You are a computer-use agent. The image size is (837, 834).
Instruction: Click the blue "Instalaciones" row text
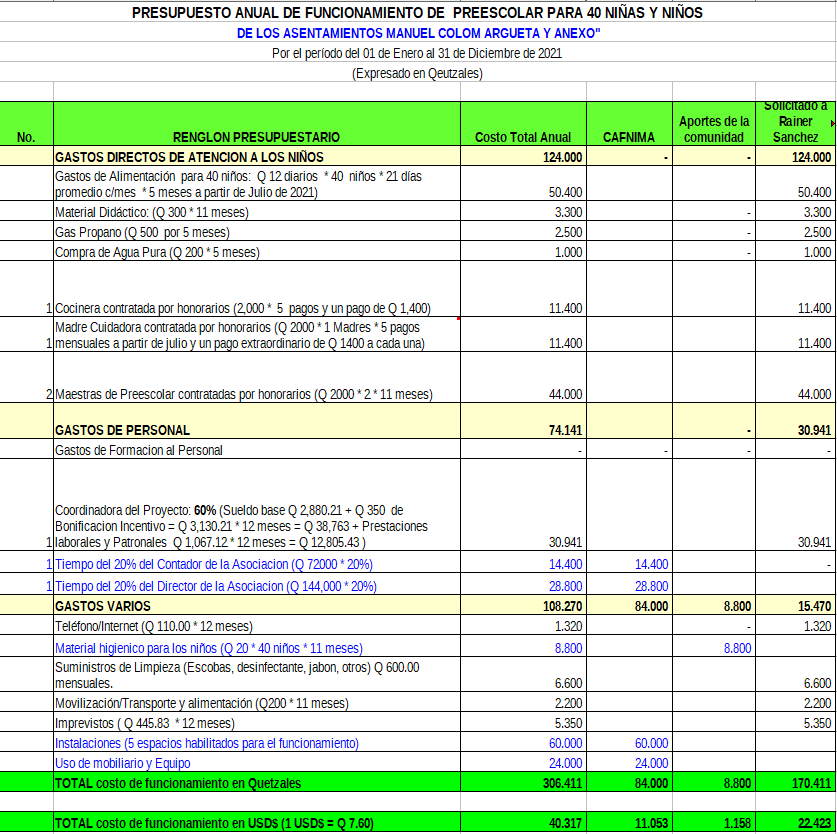(206, 743)
